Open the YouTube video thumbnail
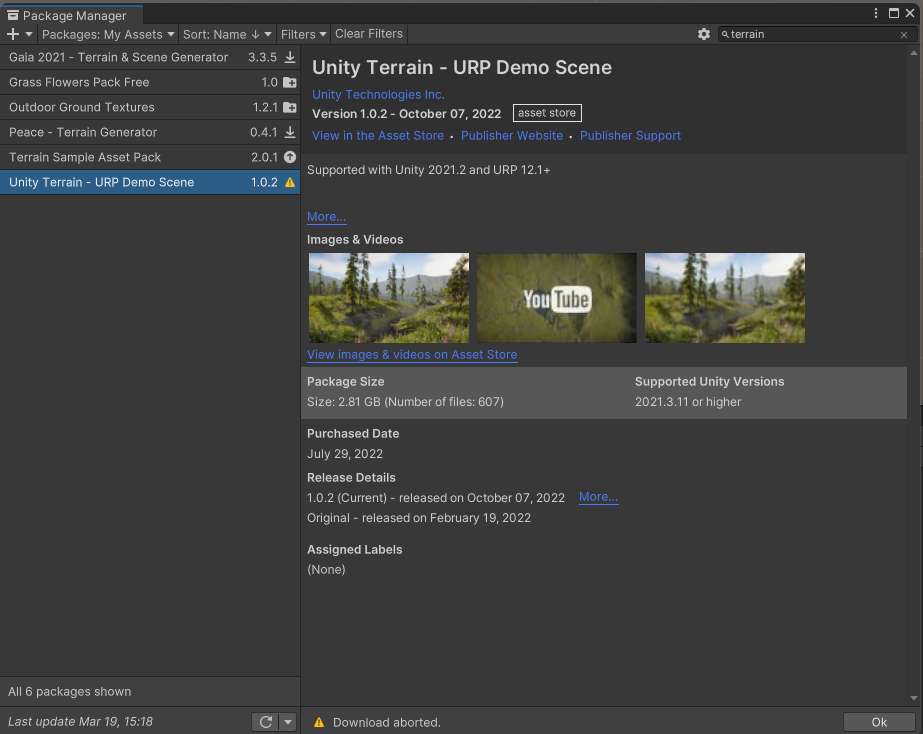Image resolution: width=923 pixels, height=734 pixels. click(x=556, y=298)
